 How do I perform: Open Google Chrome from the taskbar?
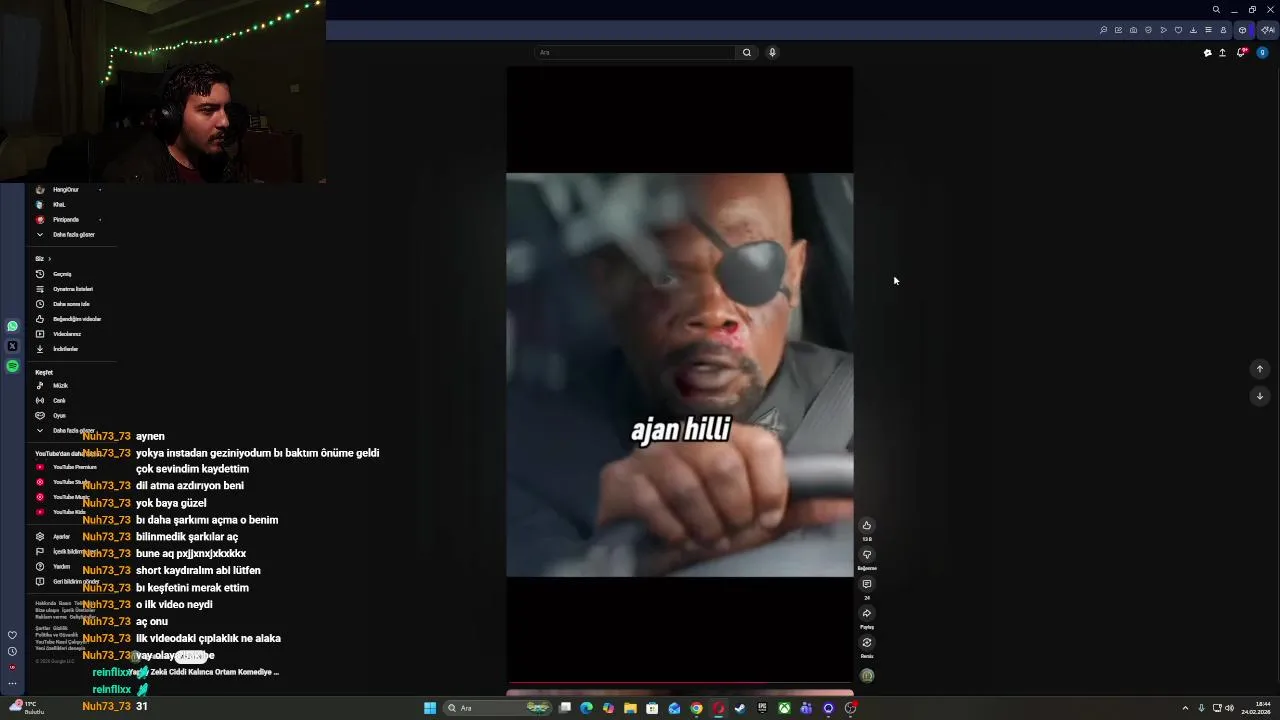(696, 708)
